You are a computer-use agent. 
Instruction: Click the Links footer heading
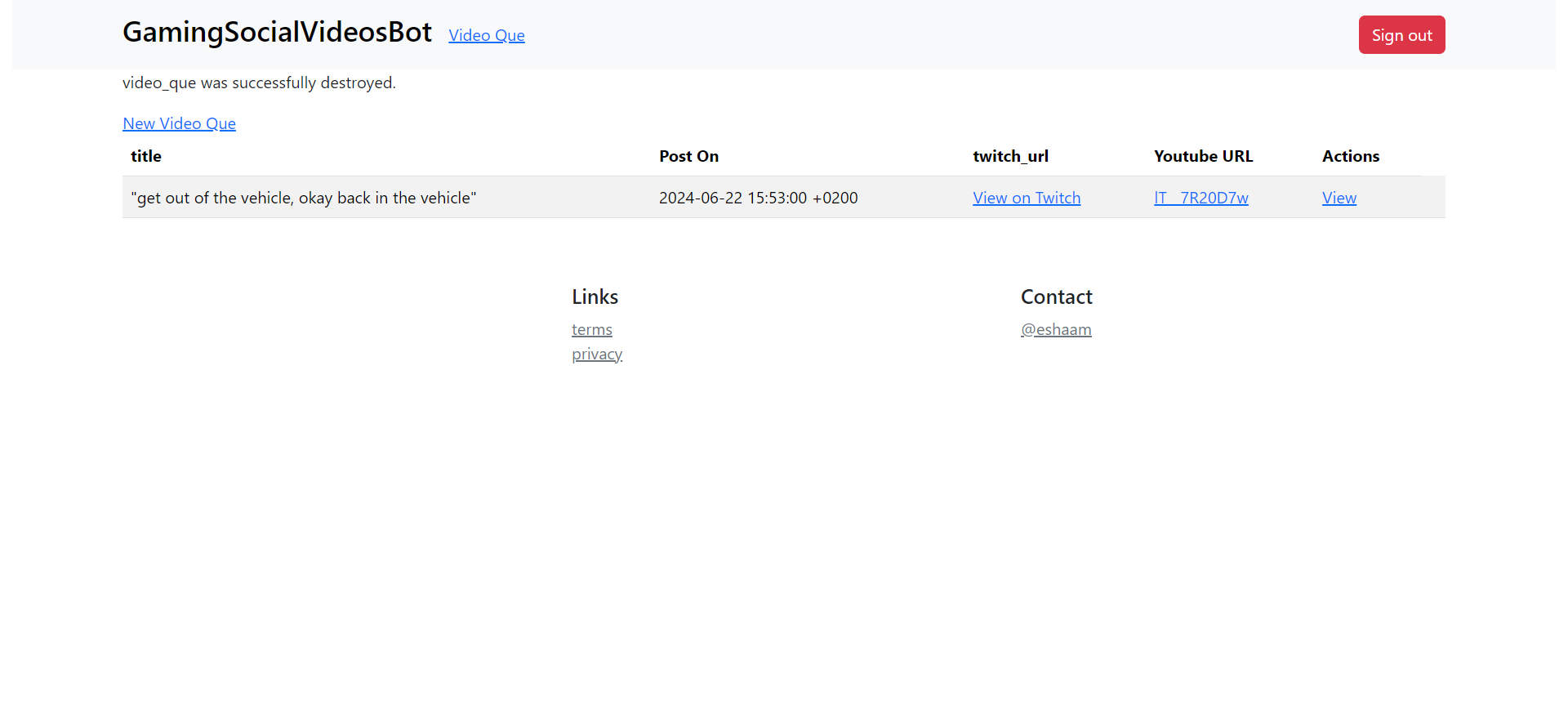click(x=595, y=297)
